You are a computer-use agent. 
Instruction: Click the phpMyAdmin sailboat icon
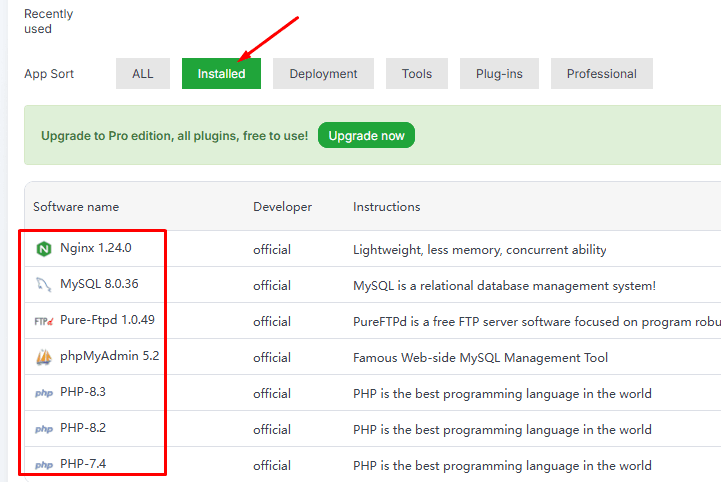pyautogui.click(x=43, y=357)
